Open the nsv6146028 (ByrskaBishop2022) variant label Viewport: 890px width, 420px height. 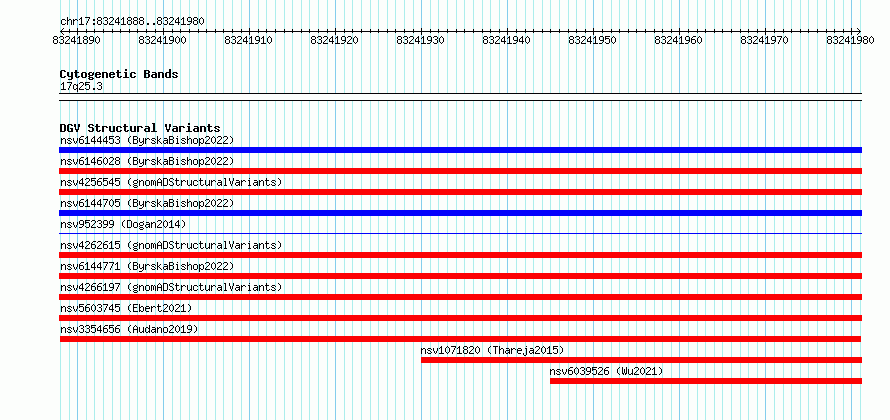tap(147, 161)
